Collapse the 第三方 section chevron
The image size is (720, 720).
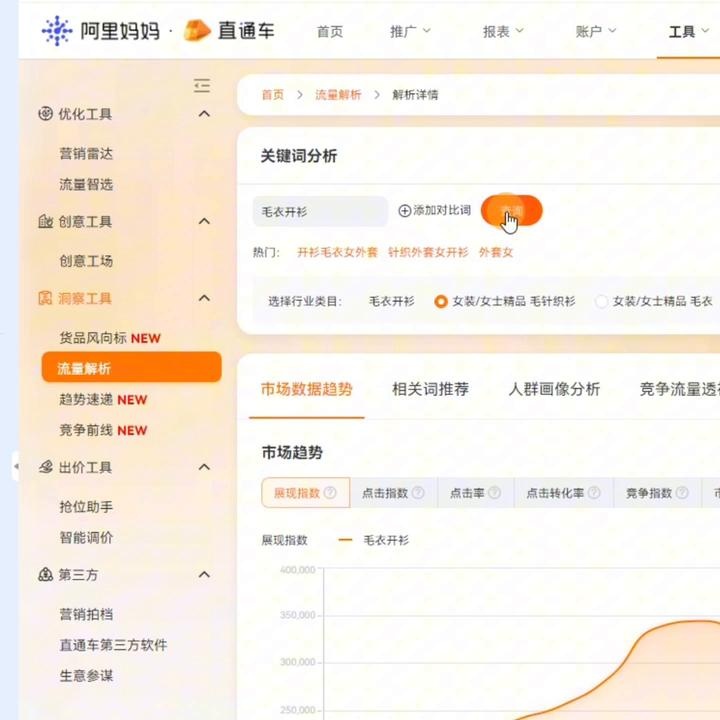(x=204, y=574)
